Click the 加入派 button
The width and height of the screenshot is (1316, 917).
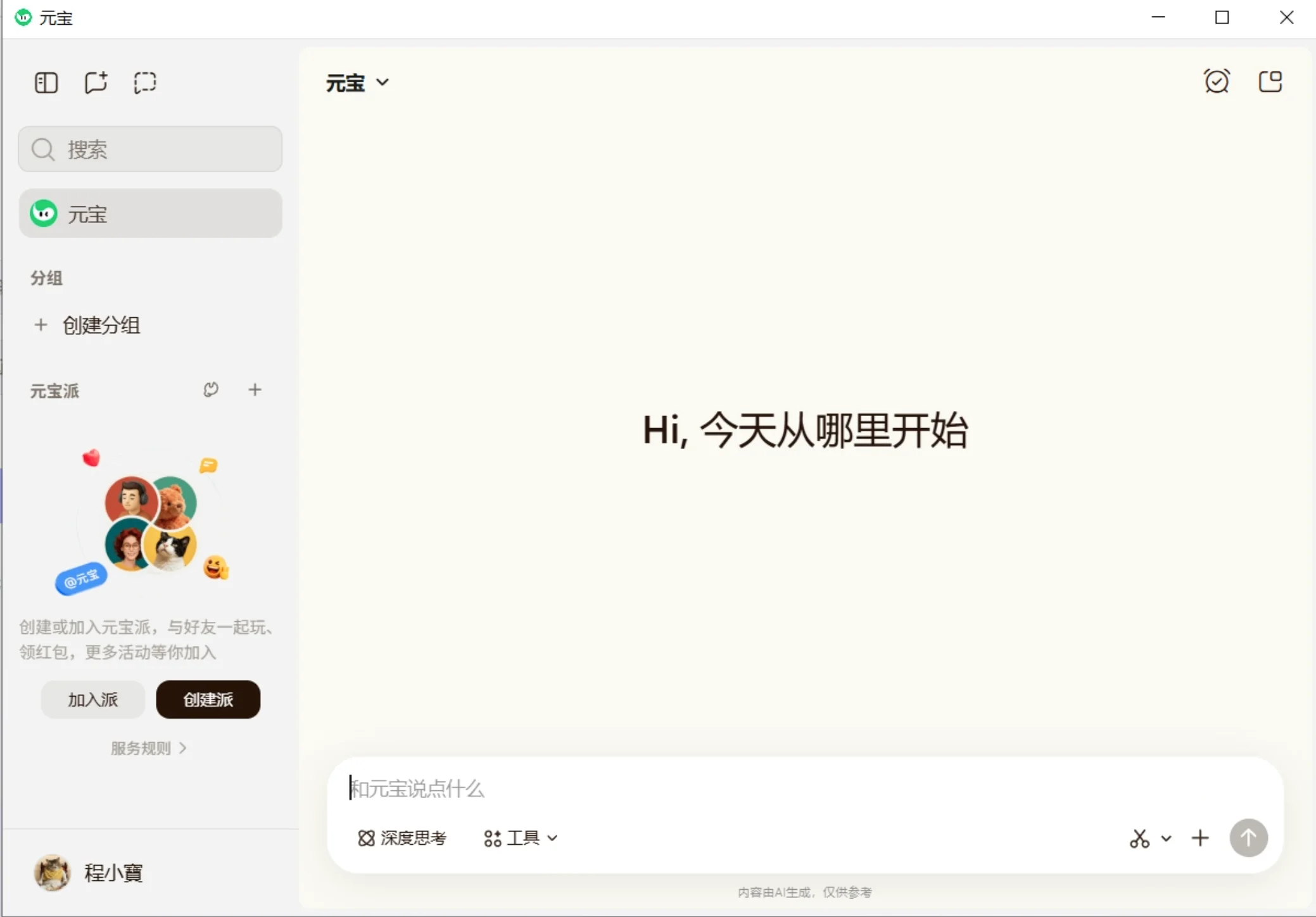click(93, 700)
